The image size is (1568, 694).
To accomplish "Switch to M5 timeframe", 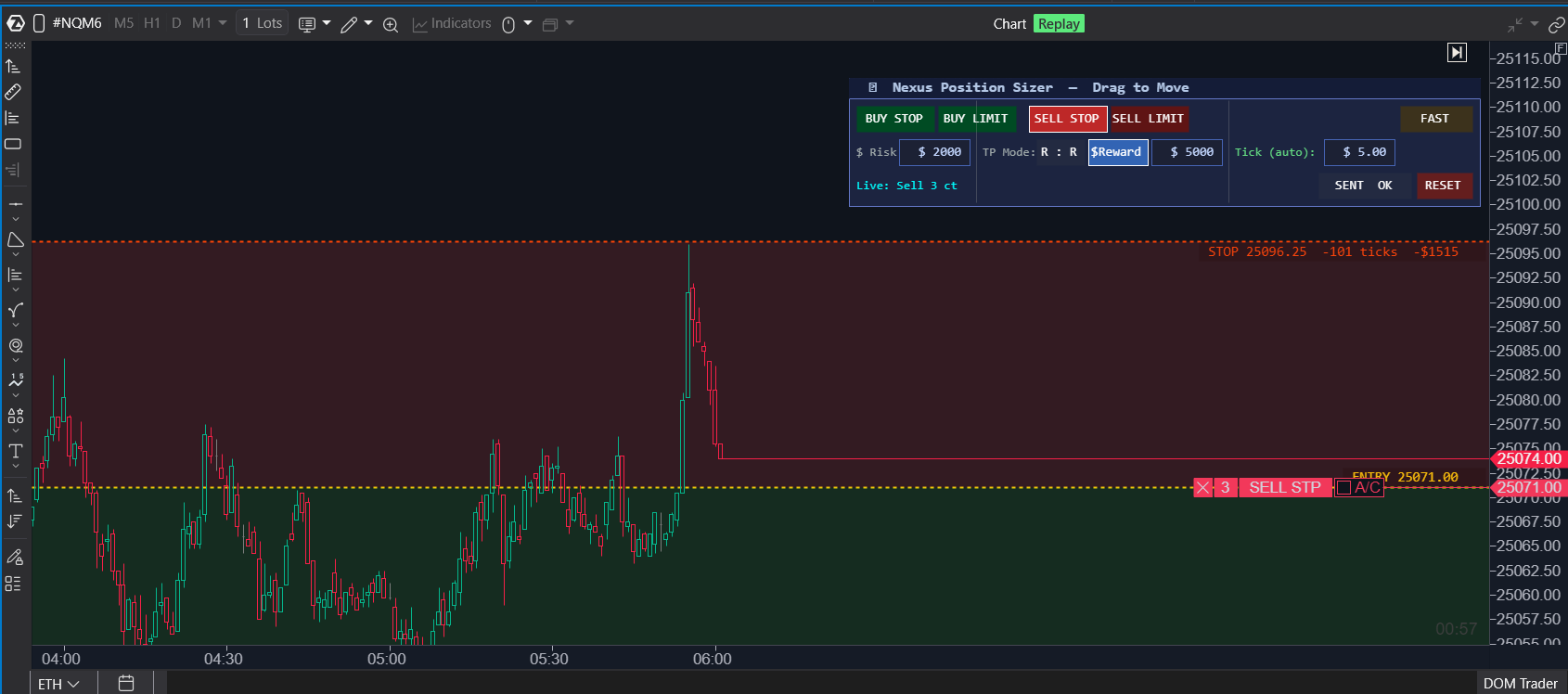I will 124,23.
